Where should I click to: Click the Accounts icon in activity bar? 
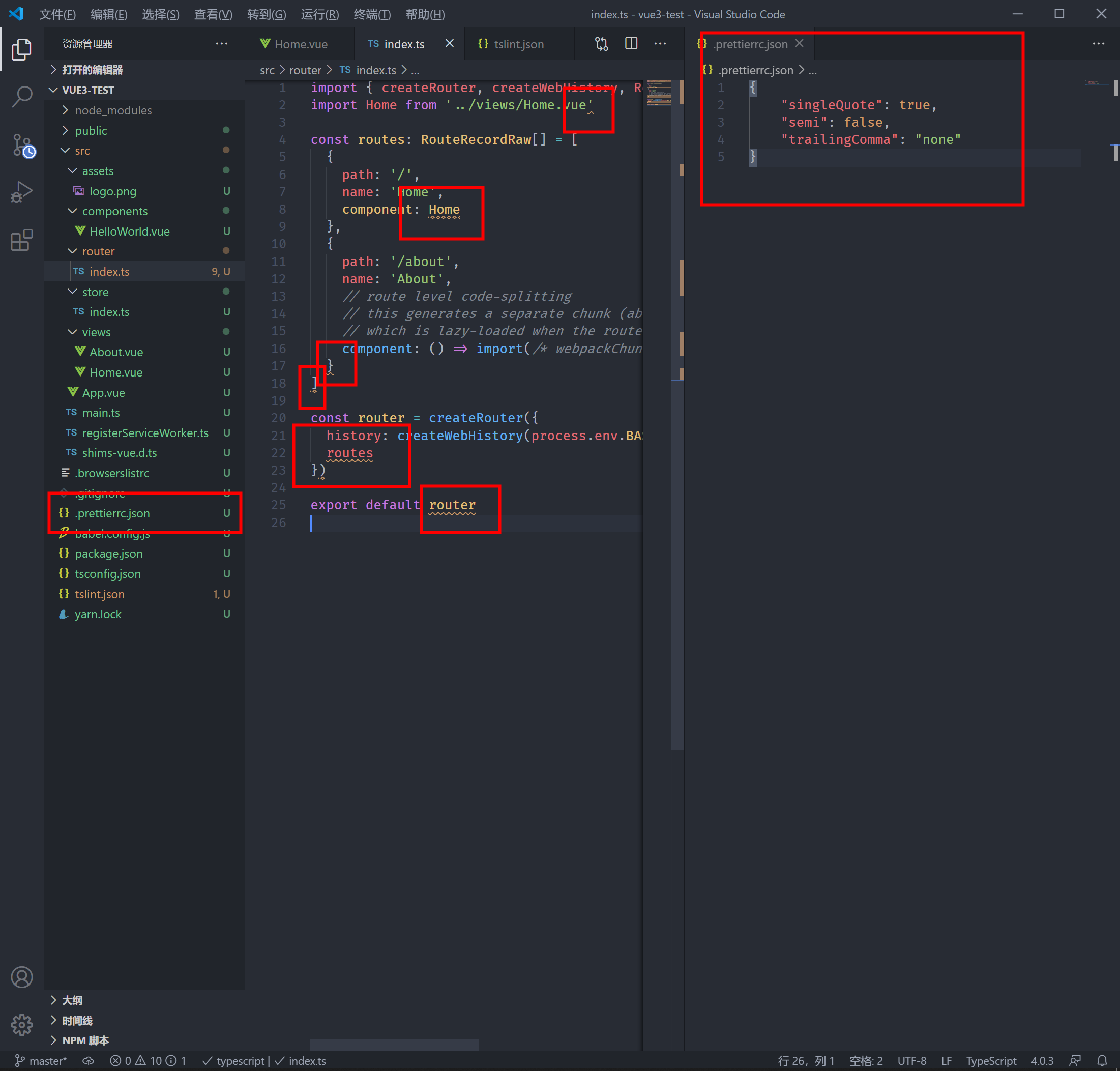[22, 977]
